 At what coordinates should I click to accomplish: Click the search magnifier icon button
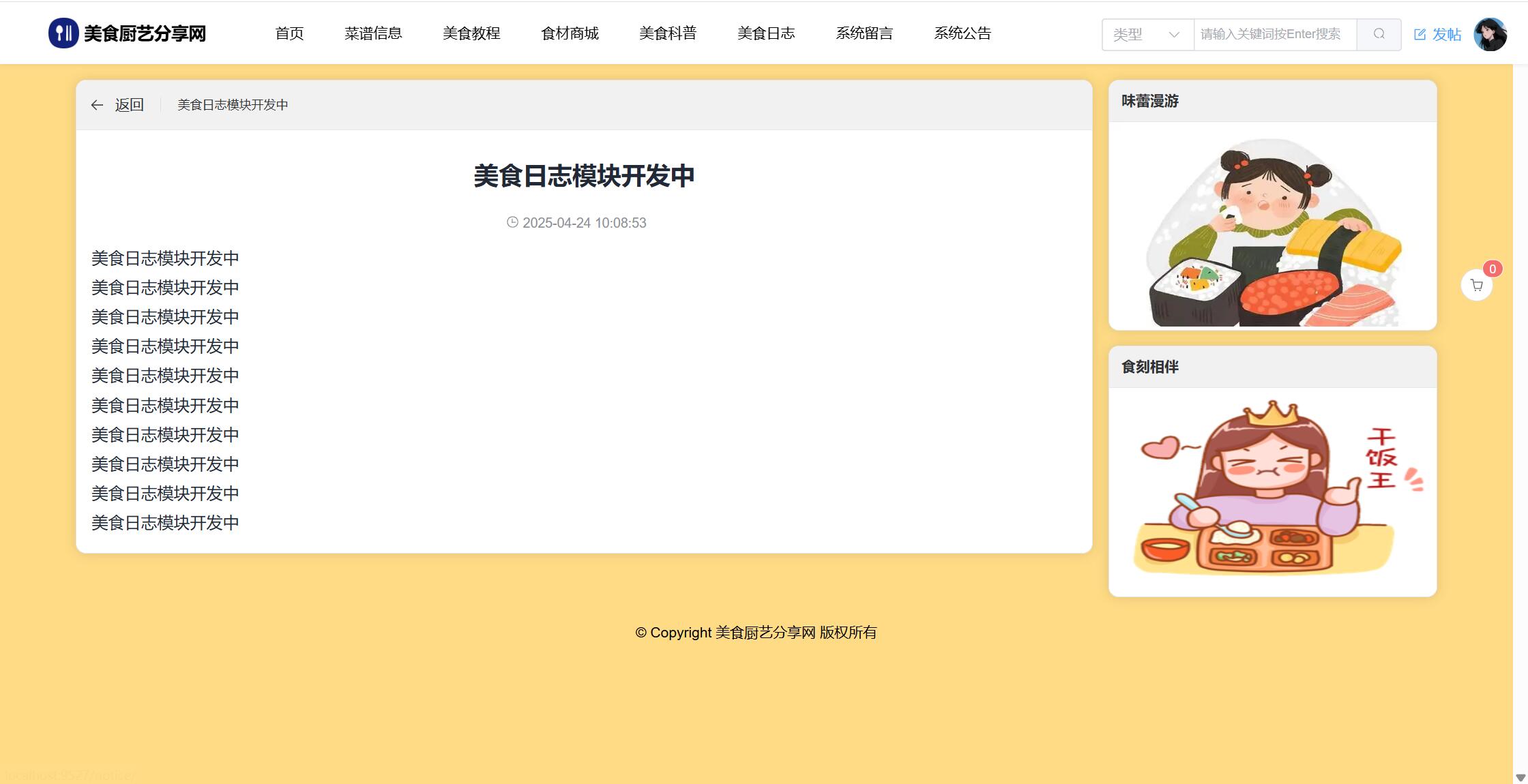point(1379,34)
